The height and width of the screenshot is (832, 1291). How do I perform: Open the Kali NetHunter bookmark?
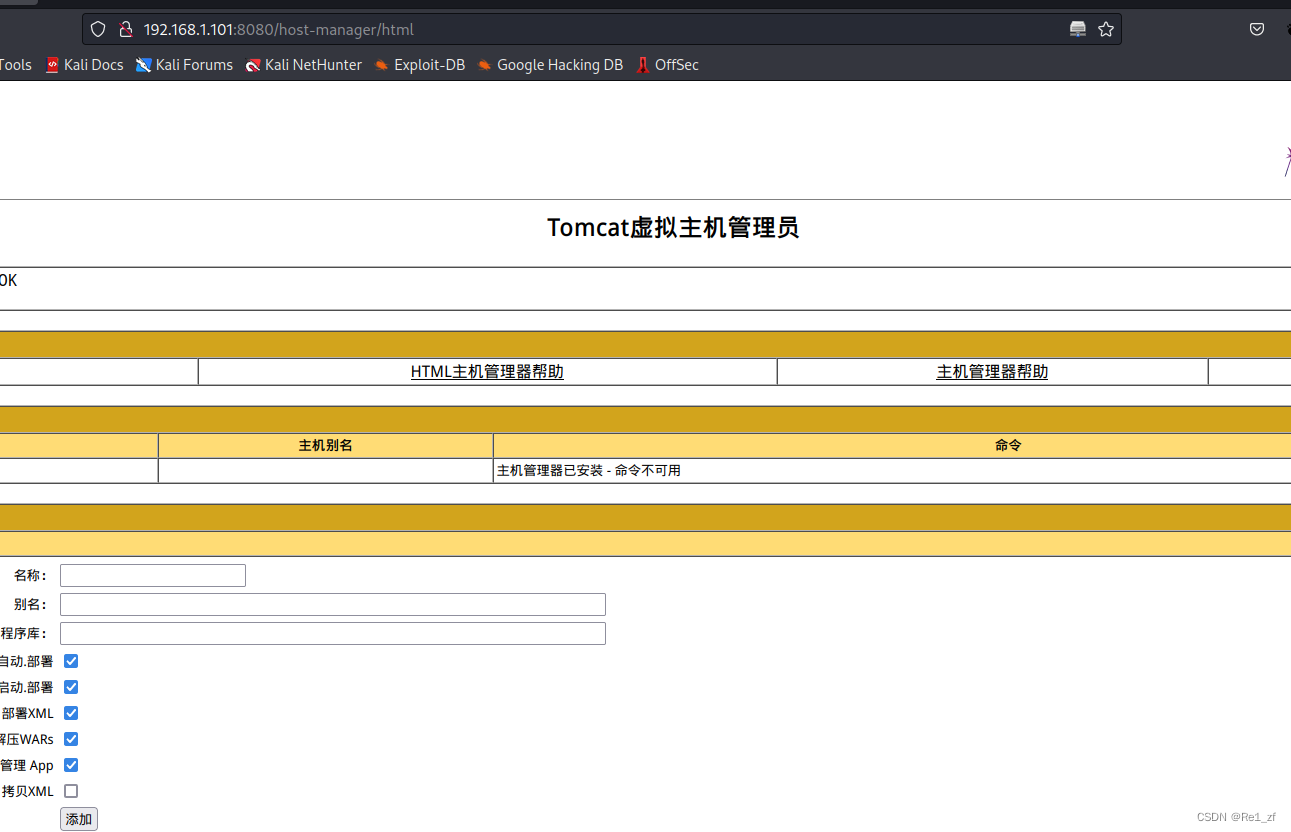pyautogui.click(x=304, y=65)
